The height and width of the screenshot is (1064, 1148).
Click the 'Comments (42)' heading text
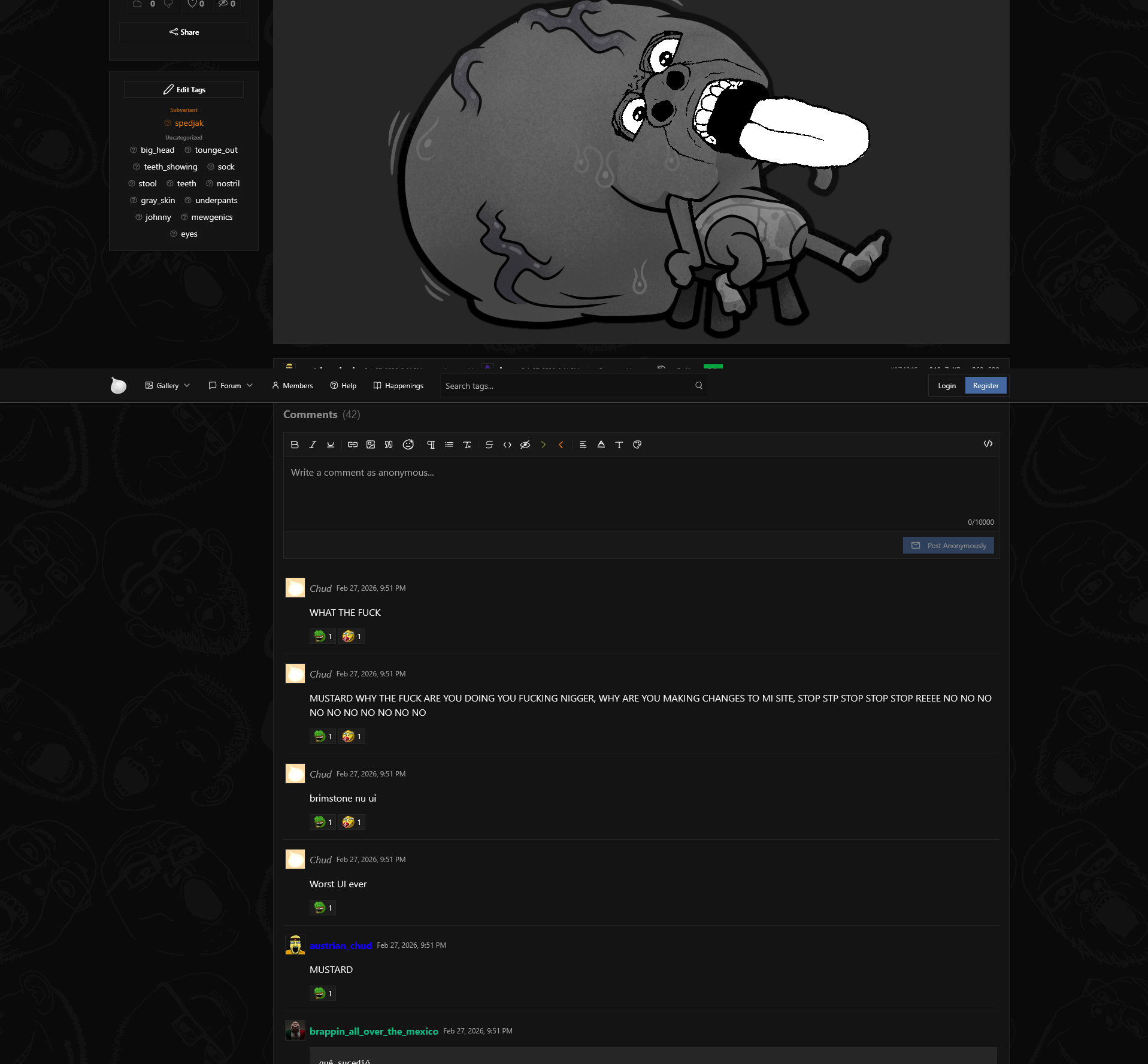322,415
